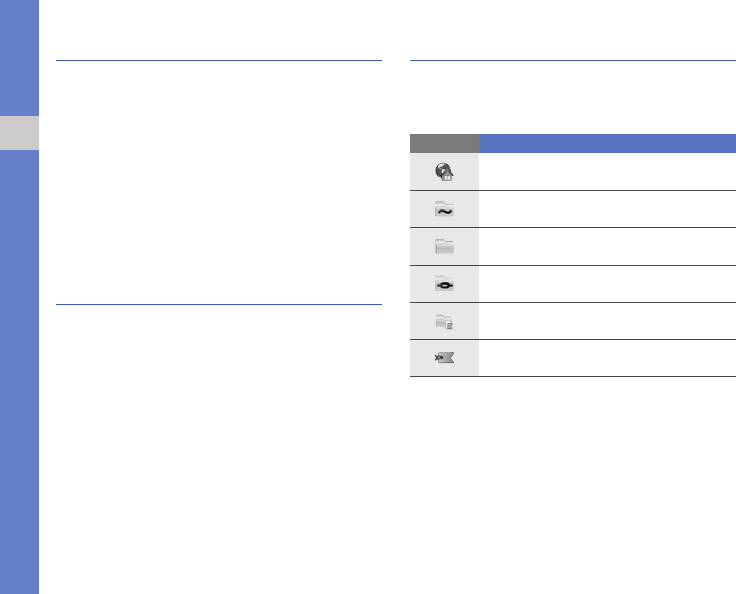This screenshot has height=594, width=736.
Task: Click blue sidebar strip above the gray tab
Action: pyautogui.click(x=19, y=58)
